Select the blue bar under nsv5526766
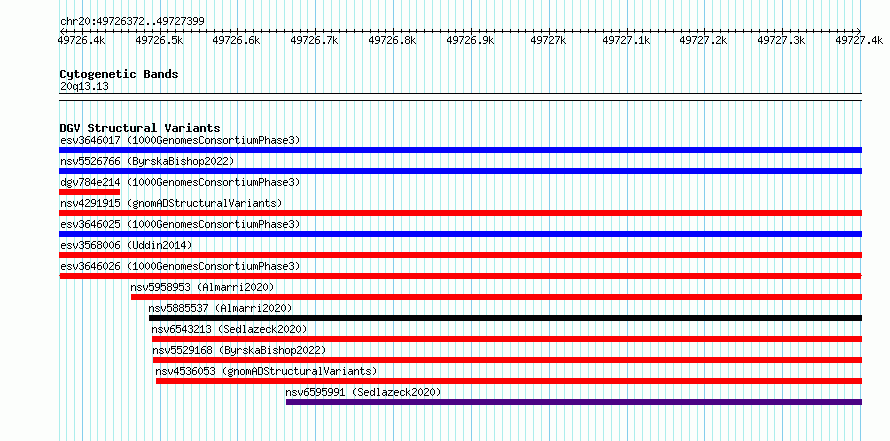The image size is (890, 441). (x=460, y=171)
